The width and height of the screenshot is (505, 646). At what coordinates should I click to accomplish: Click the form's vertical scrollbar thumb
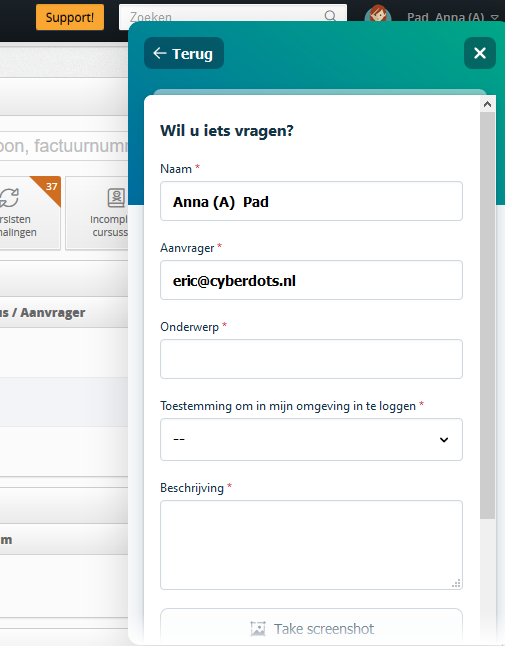[x=487, y=315]
